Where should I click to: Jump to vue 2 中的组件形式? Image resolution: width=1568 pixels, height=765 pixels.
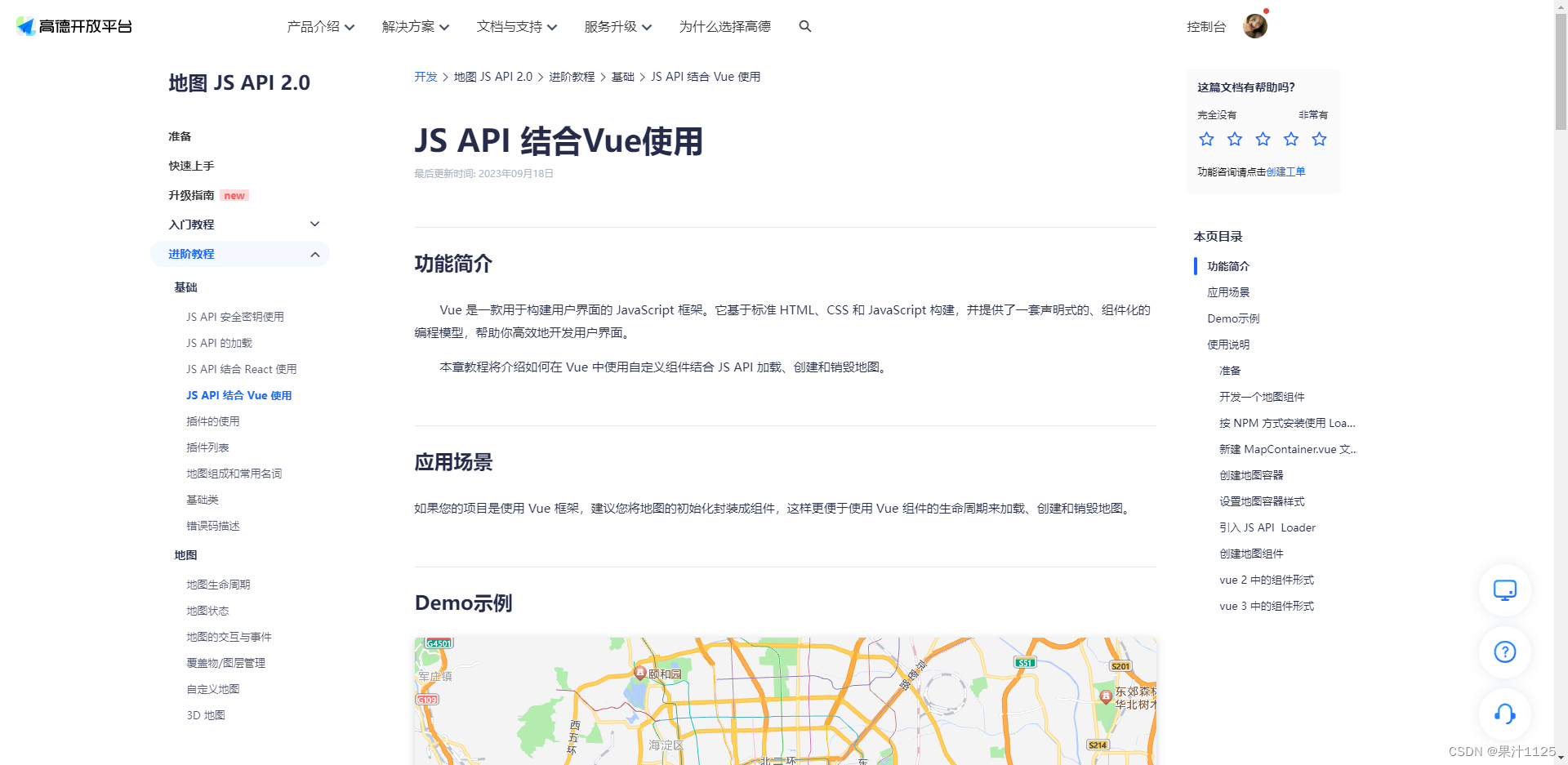(x=1267, y=580)
